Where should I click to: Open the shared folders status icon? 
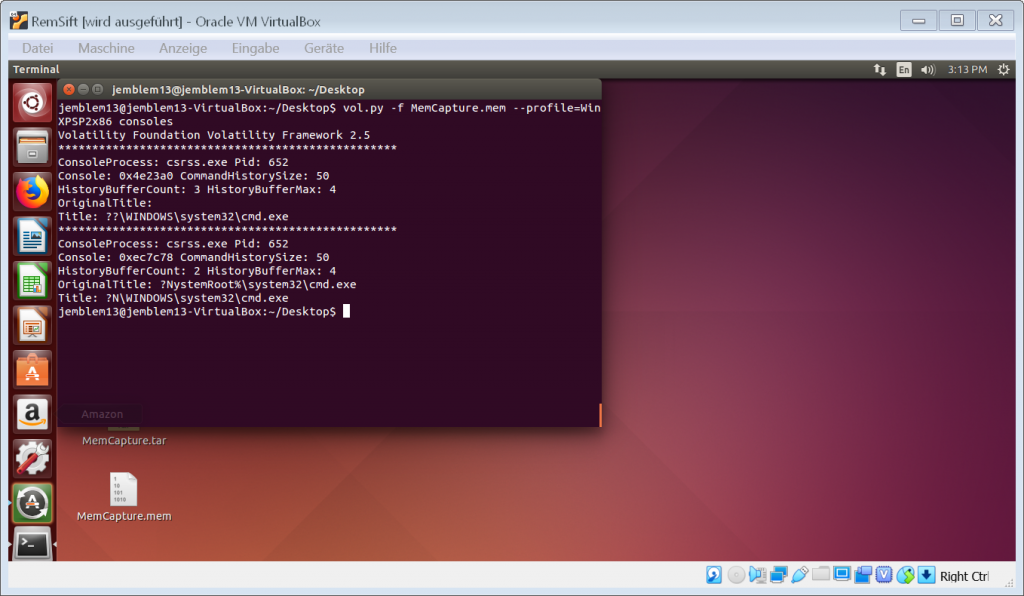pos(819,575)
